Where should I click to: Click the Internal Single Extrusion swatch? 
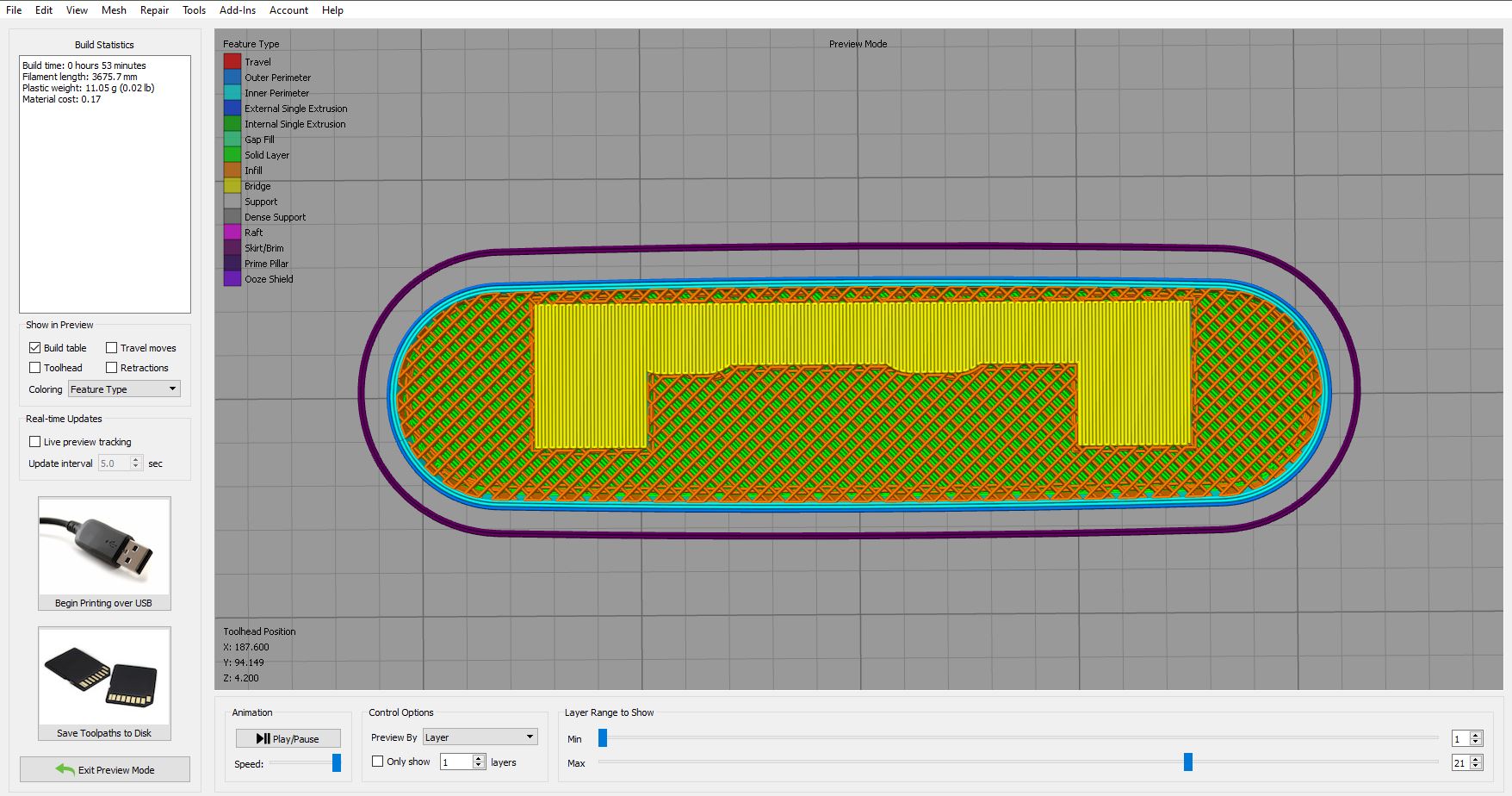(x=232, y=124)
